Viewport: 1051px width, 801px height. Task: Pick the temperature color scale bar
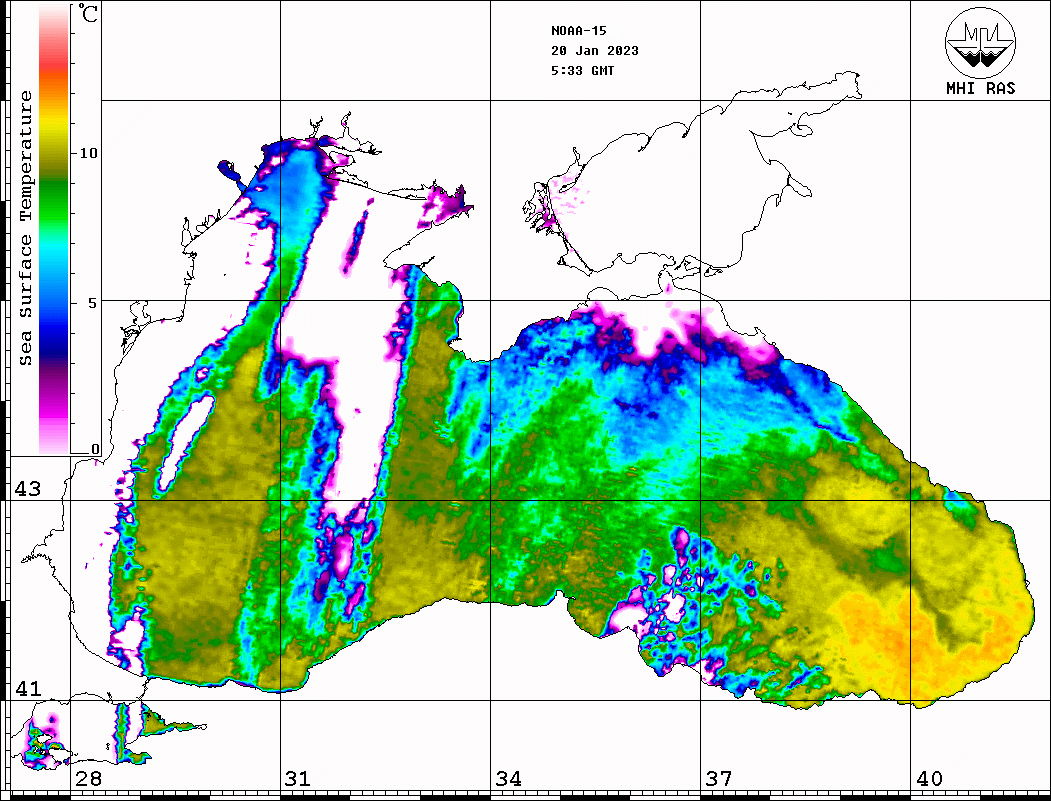point(54,229)
